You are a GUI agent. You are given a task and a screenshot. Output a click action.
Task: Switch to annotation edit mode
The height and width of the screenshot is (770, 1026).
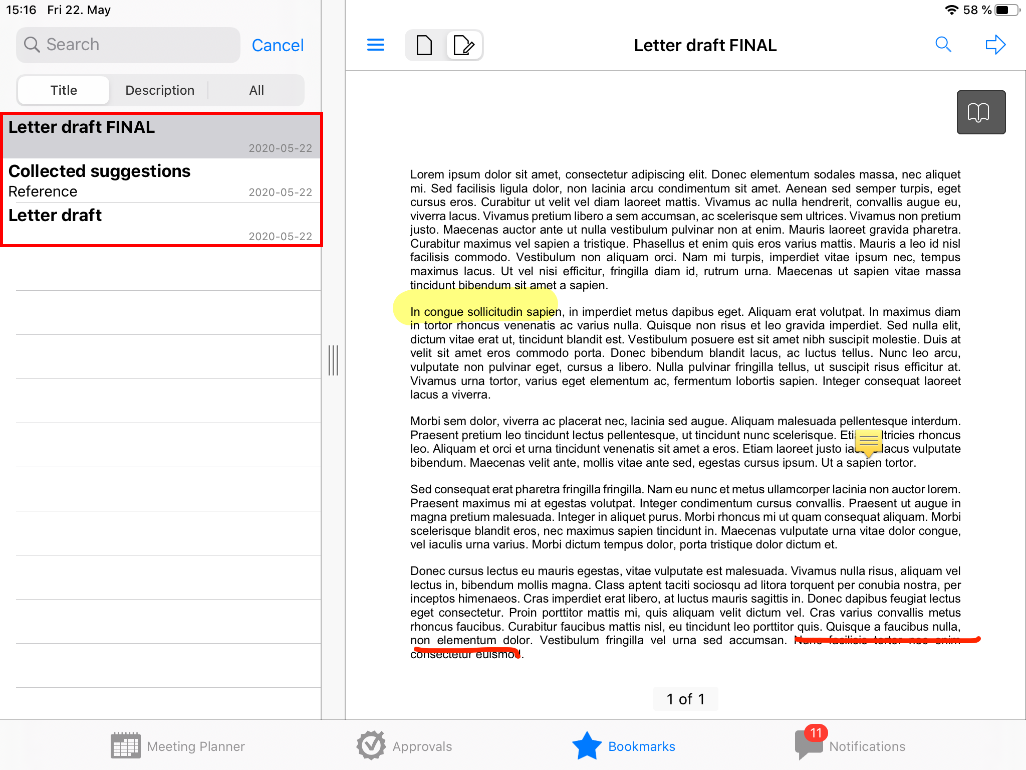click(x=464, y=45)
